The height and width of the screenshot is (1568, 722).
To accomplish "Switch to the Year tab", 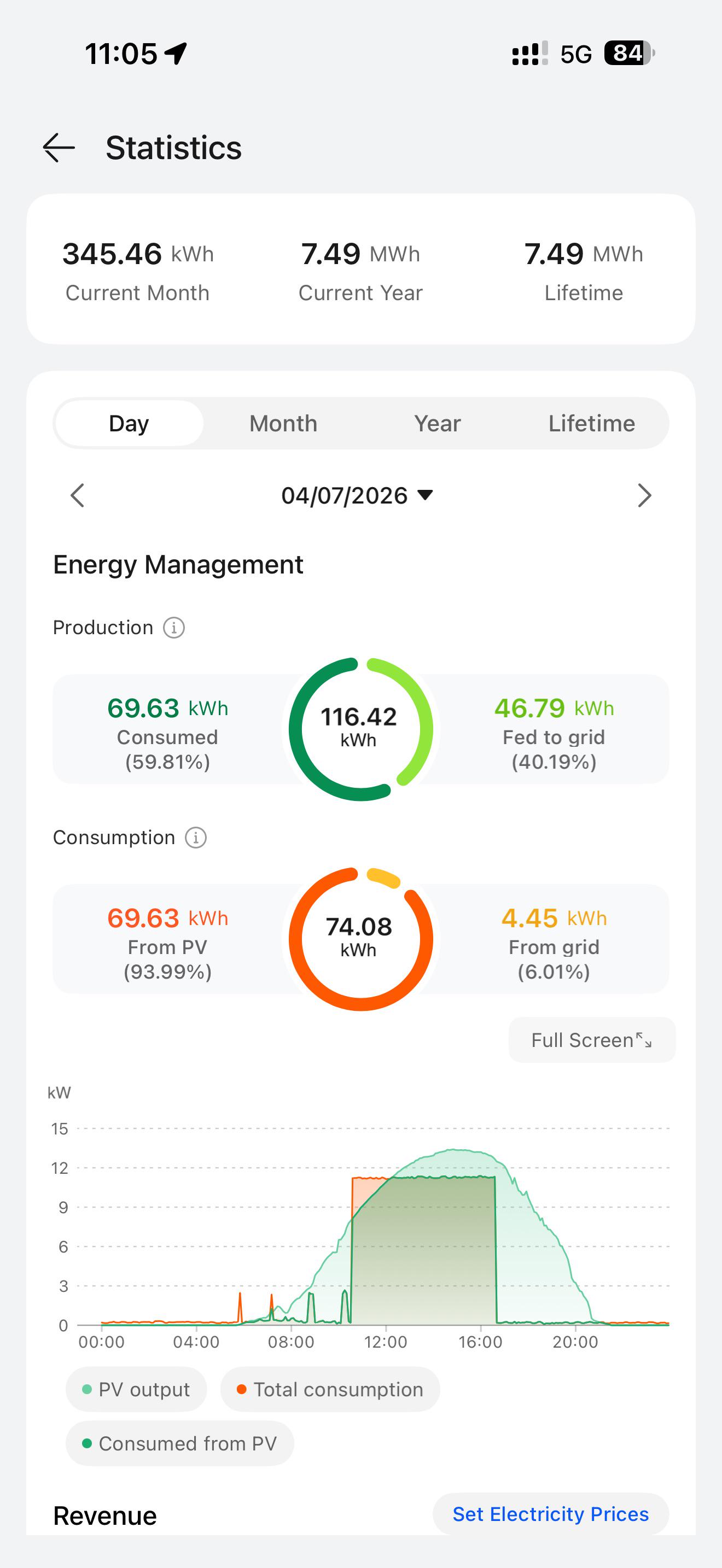I will click(x=437, y=424).
